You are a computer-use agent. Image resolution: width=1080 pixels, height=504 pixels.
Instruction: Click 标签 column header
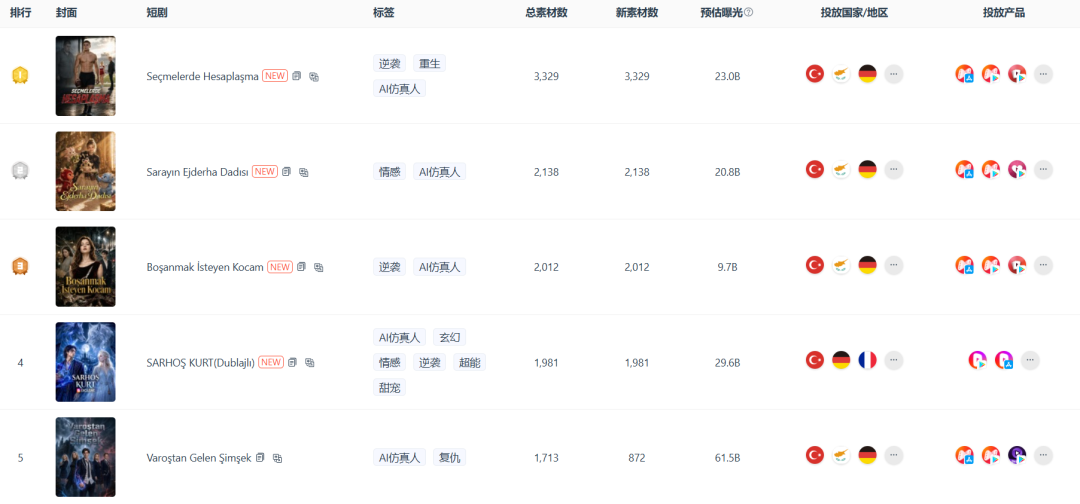point(384,12)
